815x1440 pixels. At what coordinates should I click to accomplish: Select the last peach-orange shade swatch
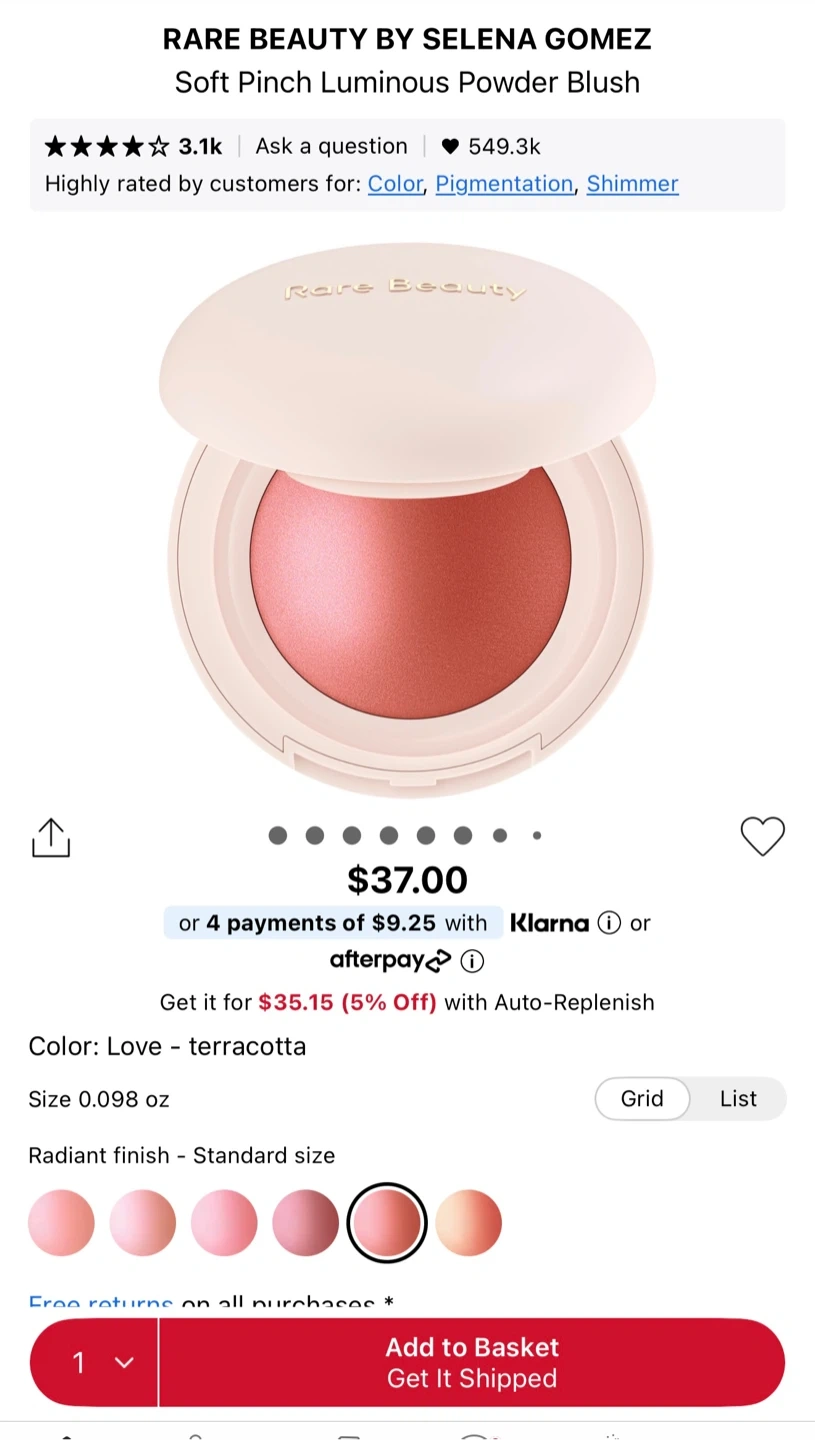pyautogui.click(x=468, y=1222)
